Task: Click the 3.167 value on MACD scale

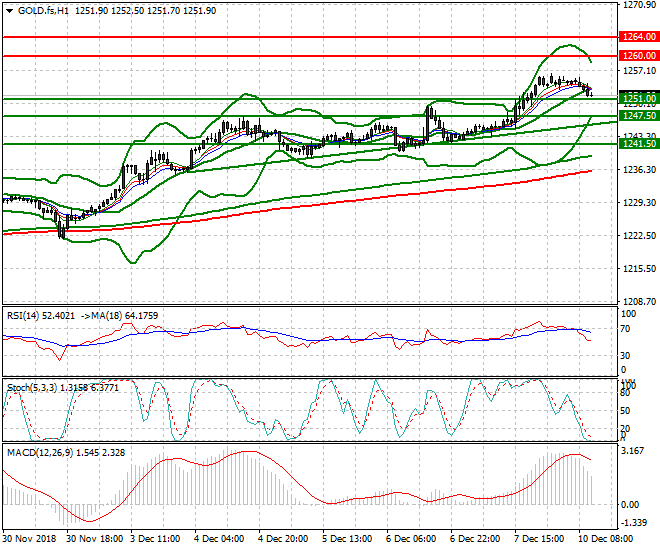Action: (x=634, y=452)
